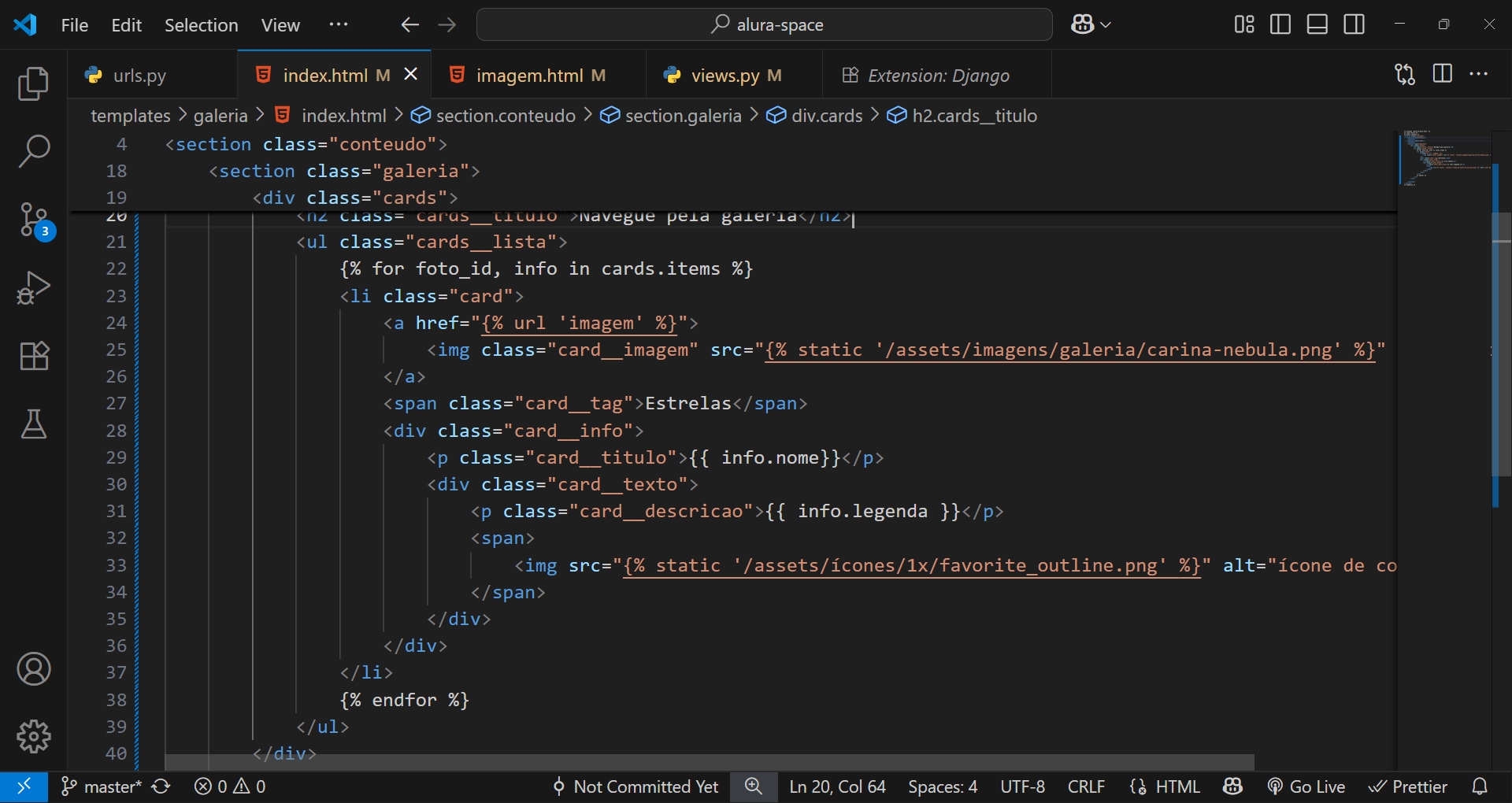Screen dimensions: 1512x803
Task: Open div.cards breadcrumb symbol
Action: pos(826,116)
